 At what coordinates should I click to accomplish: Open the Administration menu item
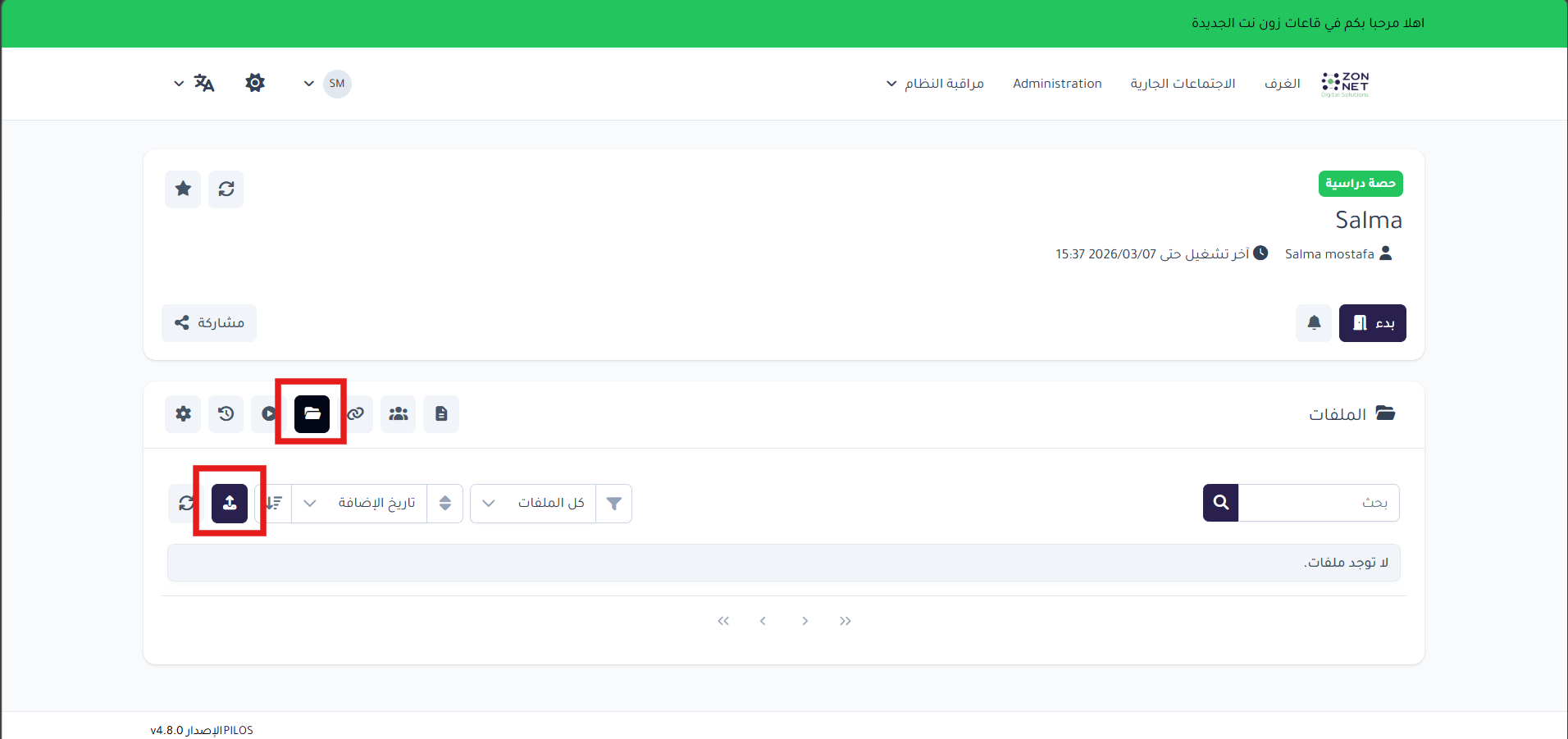click(1057, 84)
